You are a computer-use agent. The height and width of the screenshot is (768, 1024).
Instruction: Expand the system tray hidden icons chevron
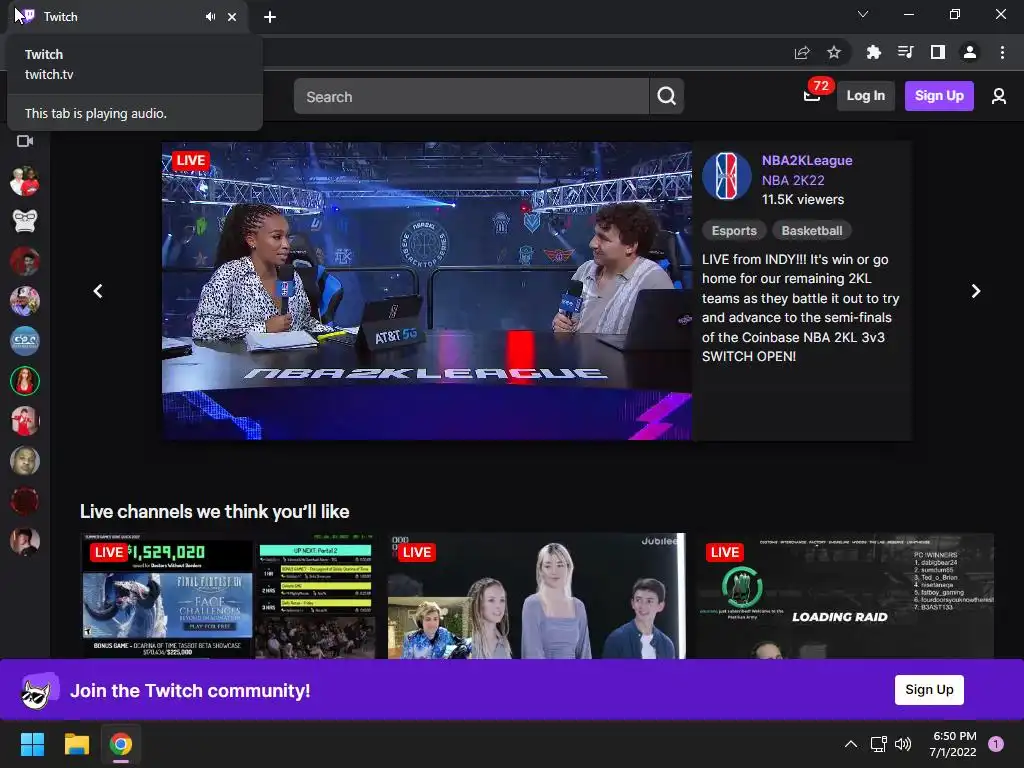851,744
